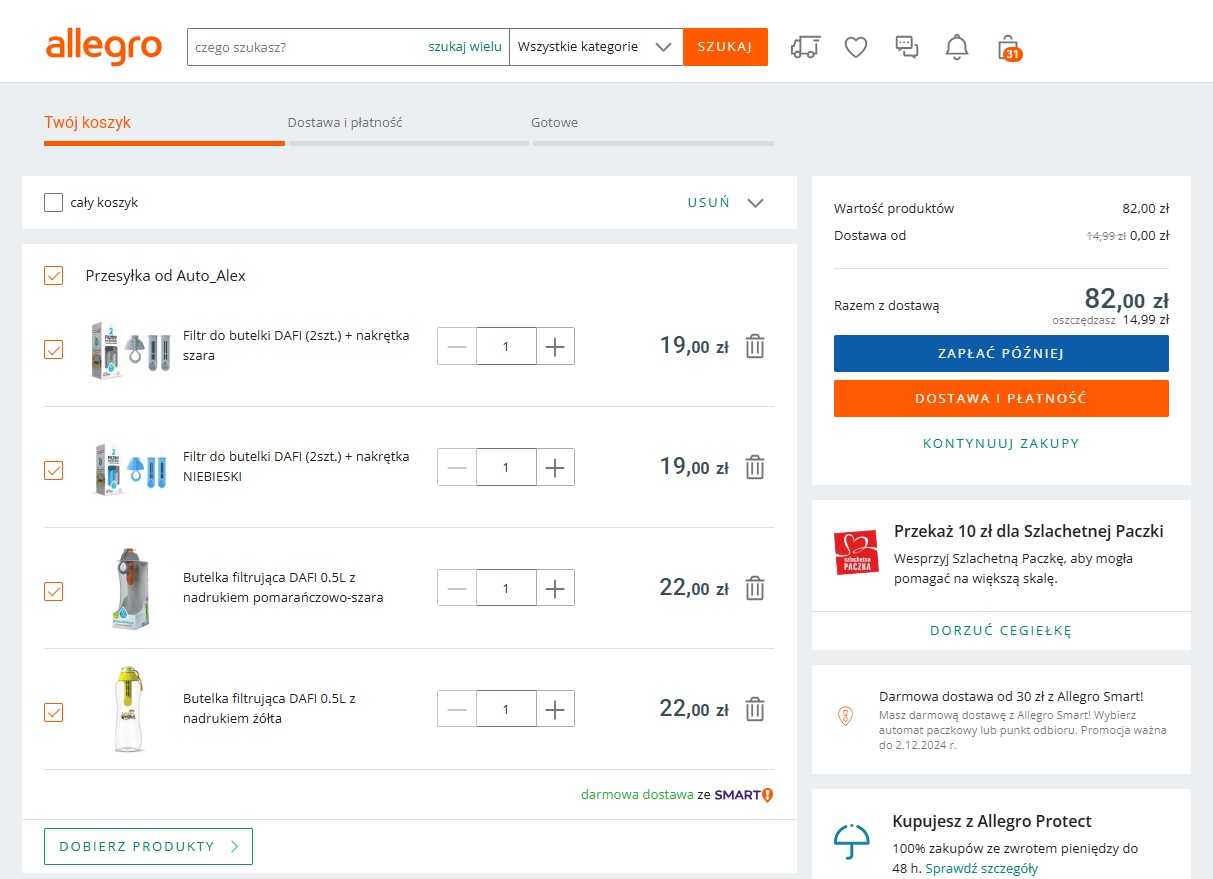Uncheck the 'Przesyłka od Auto_Alex' checkbox

pos(54,276)
